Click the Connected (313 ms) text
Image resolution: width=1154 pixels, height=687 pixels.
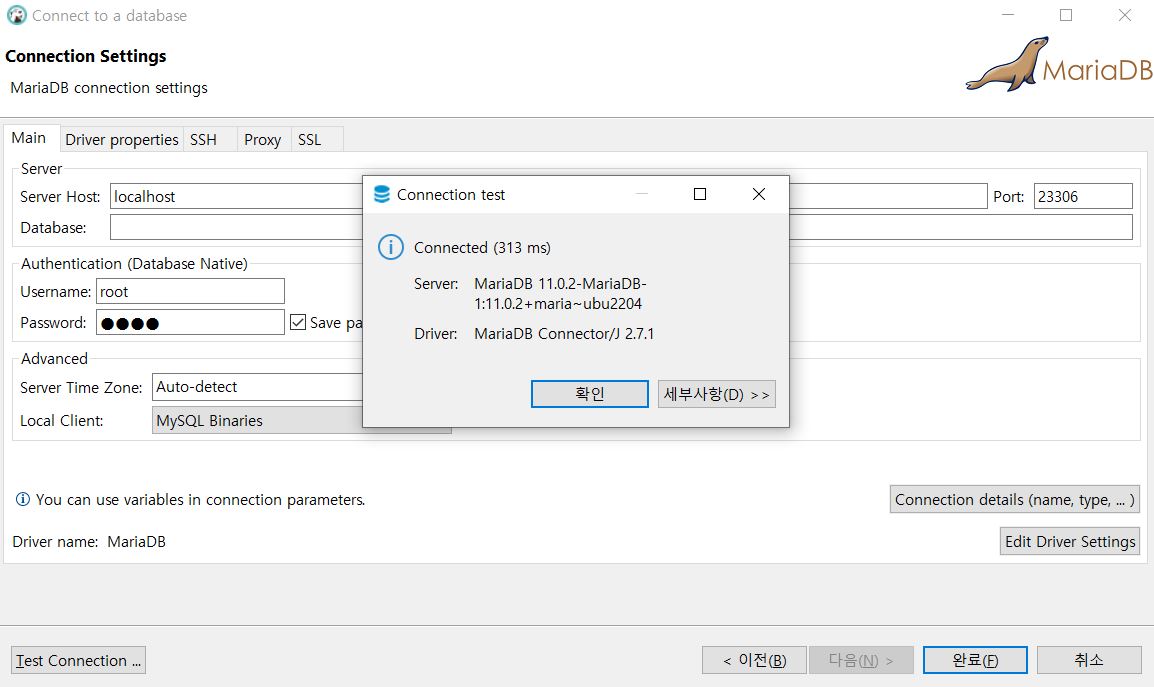point(482,247)
